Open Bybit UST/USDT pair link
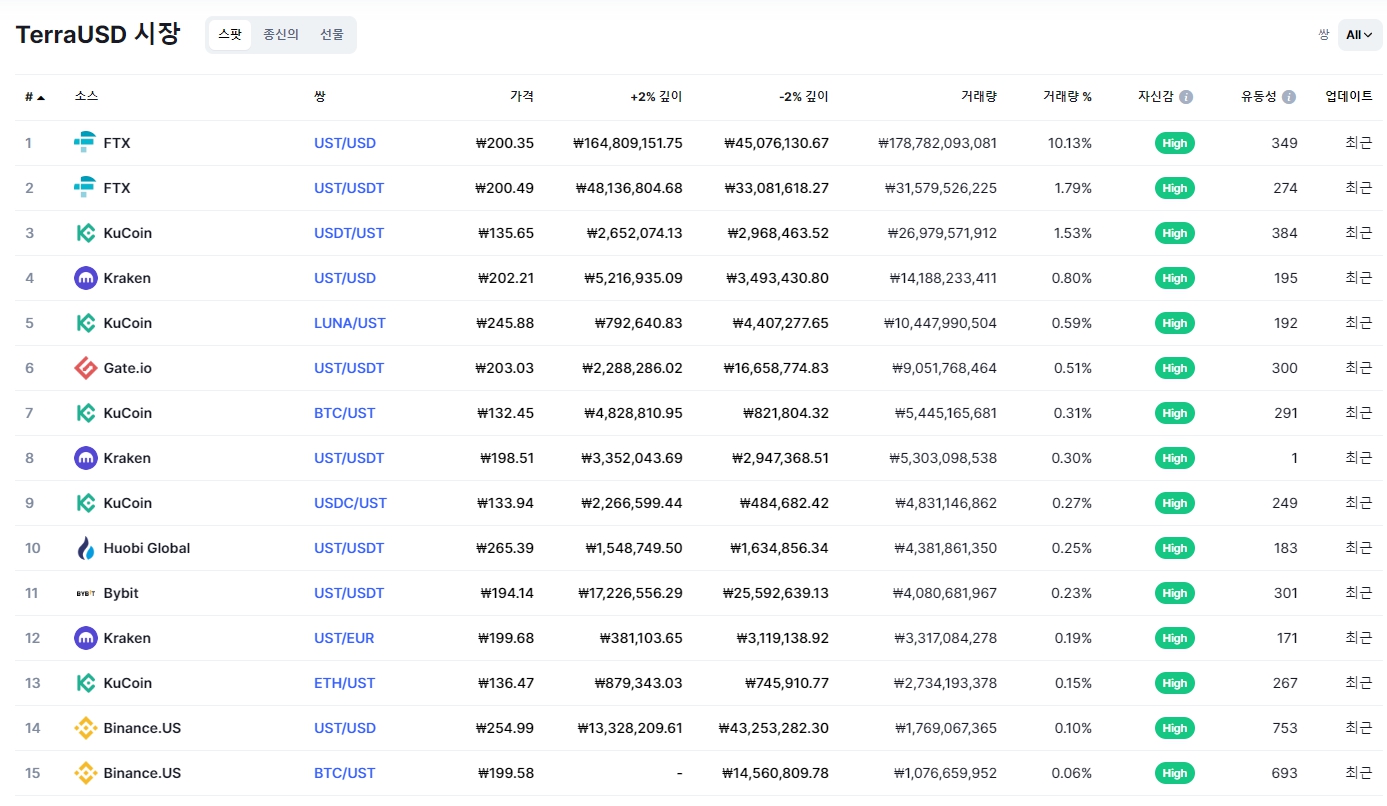The image size is (1387, 806). point(349,593)
